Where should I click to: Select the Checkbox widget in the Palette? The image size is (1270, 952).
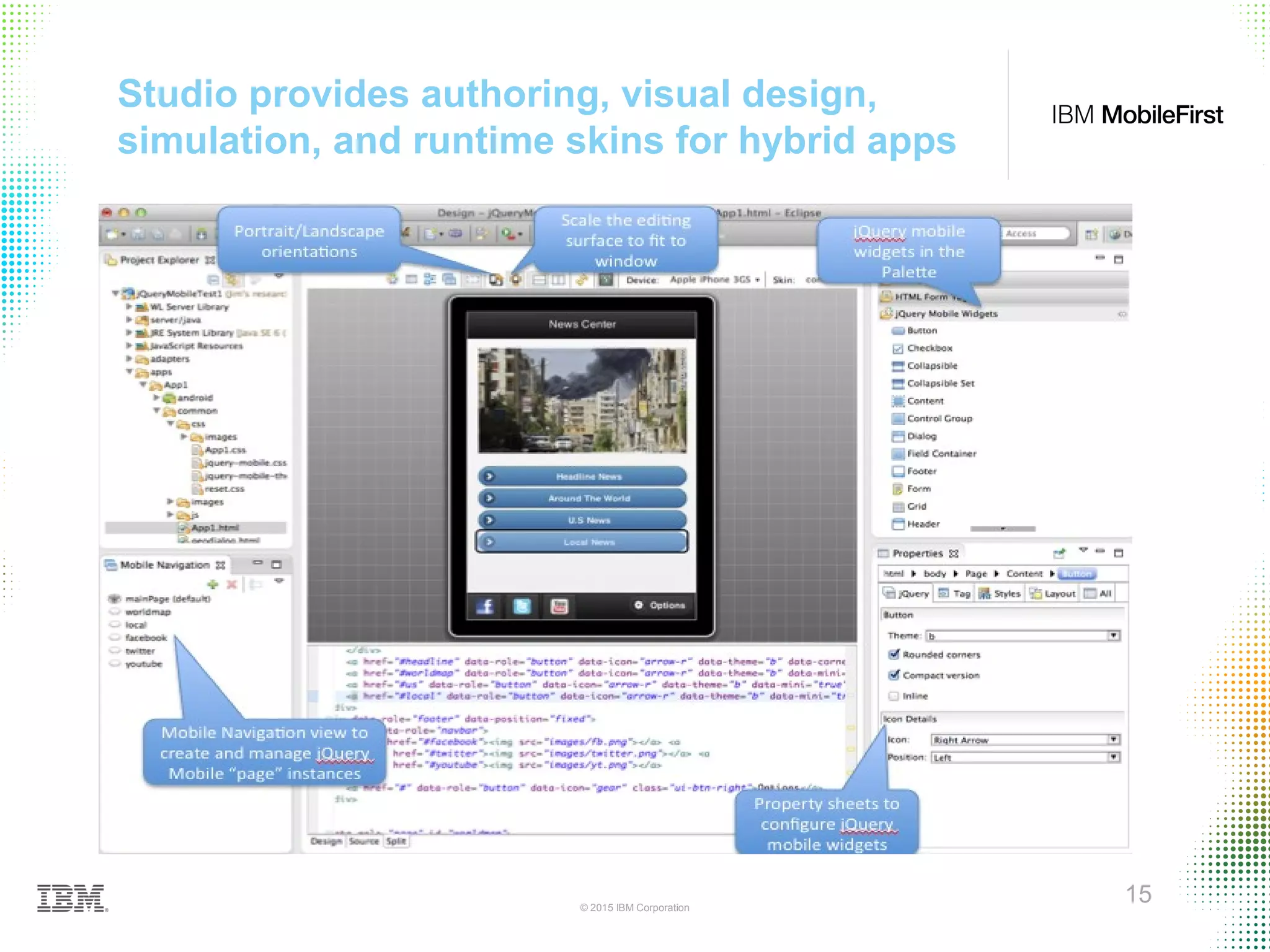(929, 348)
